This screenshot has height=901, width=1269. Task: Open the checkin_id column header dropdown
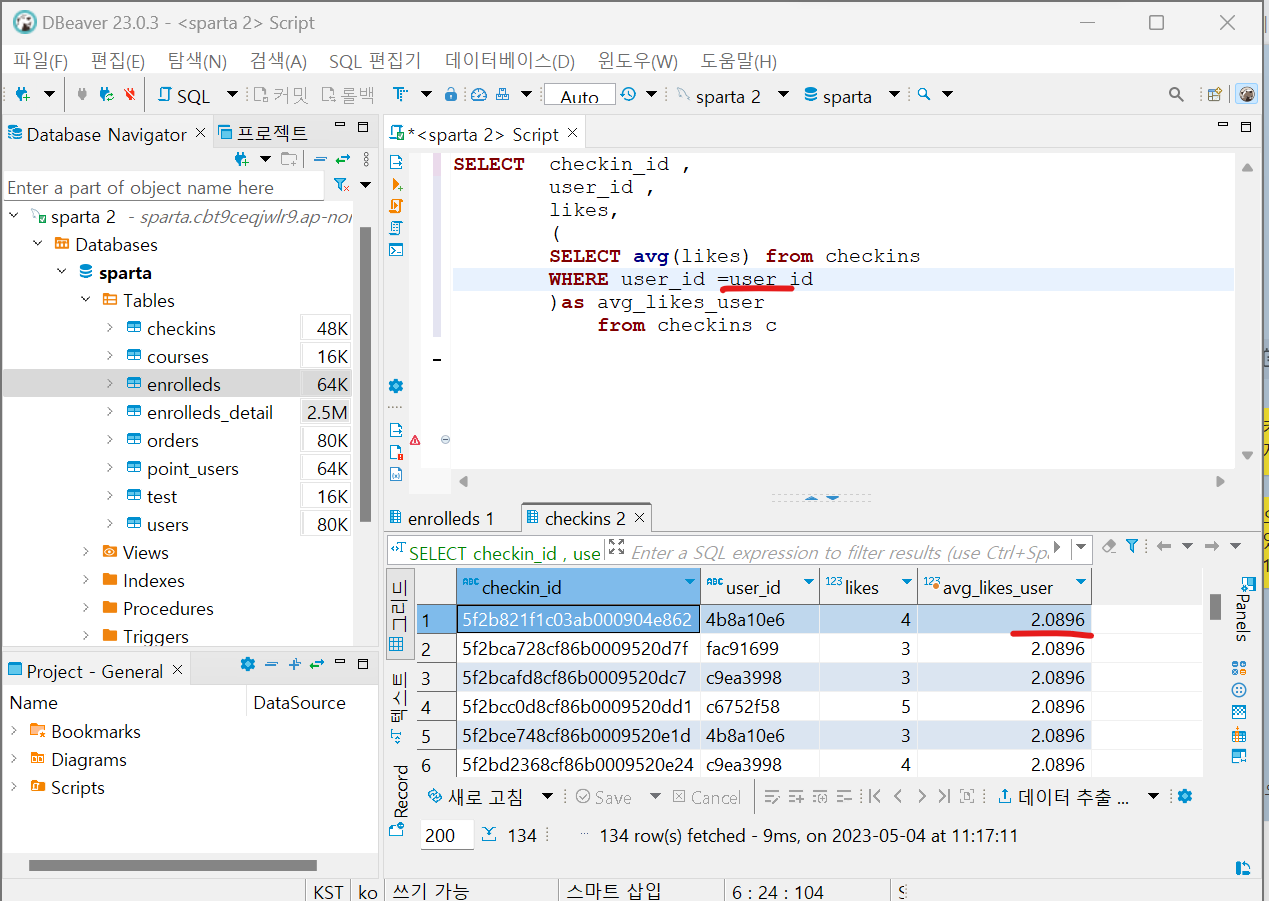point(689,582)
